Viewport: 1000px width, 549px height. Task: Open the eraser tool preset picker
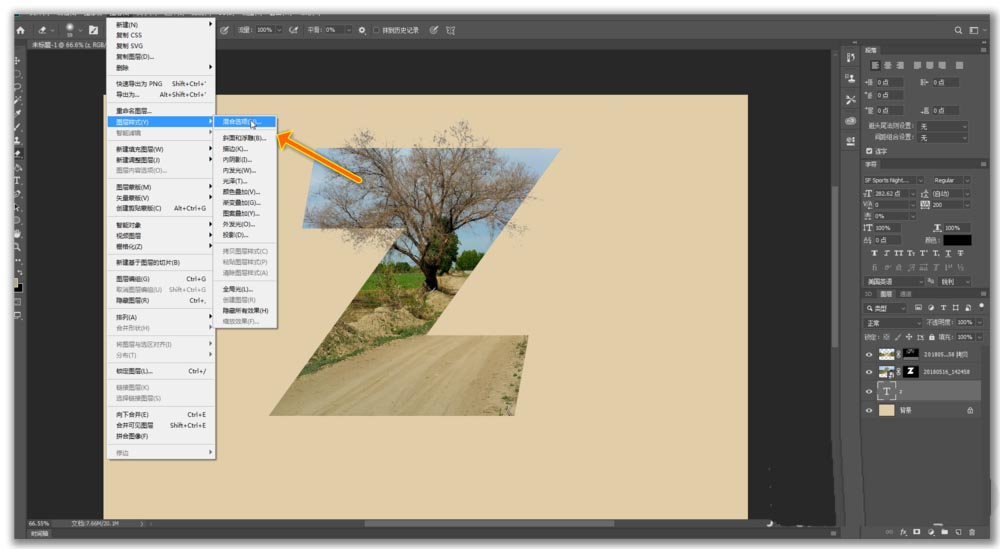45,30
